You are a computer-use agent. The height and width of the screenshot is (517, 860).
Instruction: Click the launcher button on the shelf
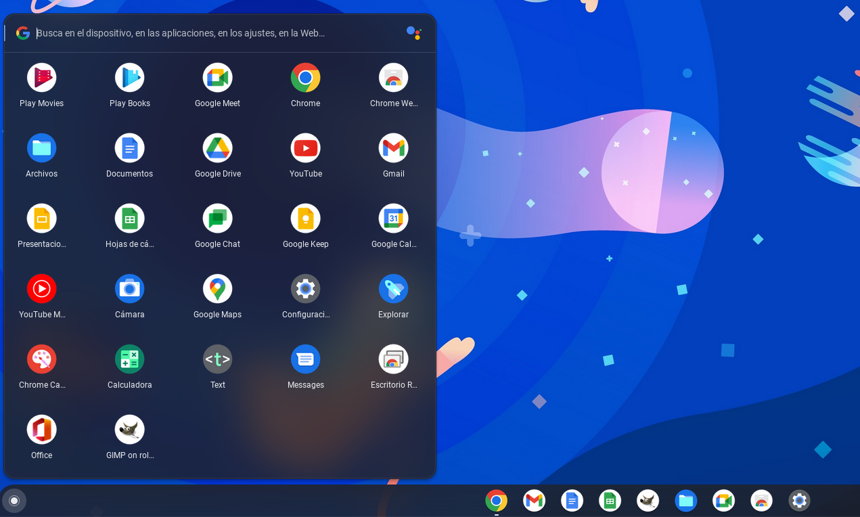[x=14, y=501]
